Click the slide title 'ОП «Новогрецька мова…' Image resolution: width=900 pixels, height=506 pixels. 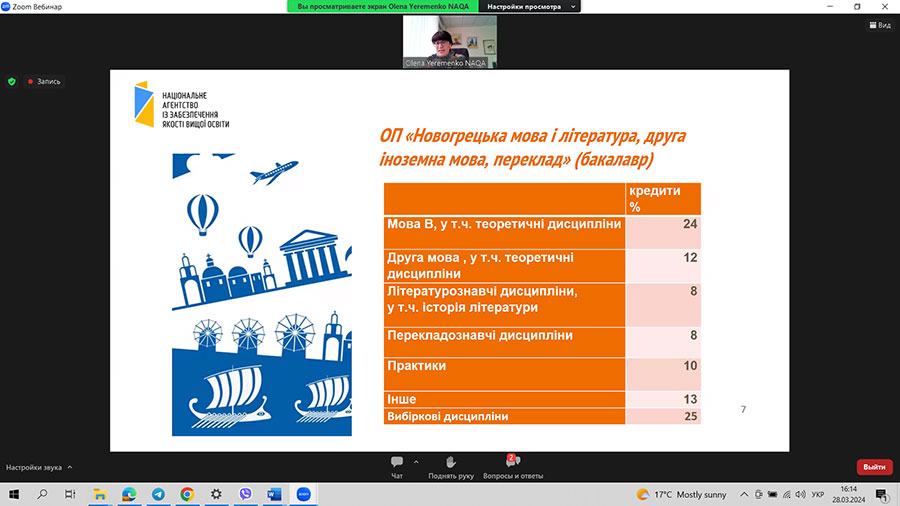(x=533, y=147)
